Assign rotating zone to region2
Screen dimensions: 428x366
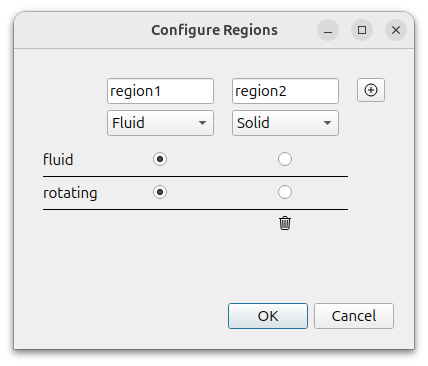coord(285,192)
